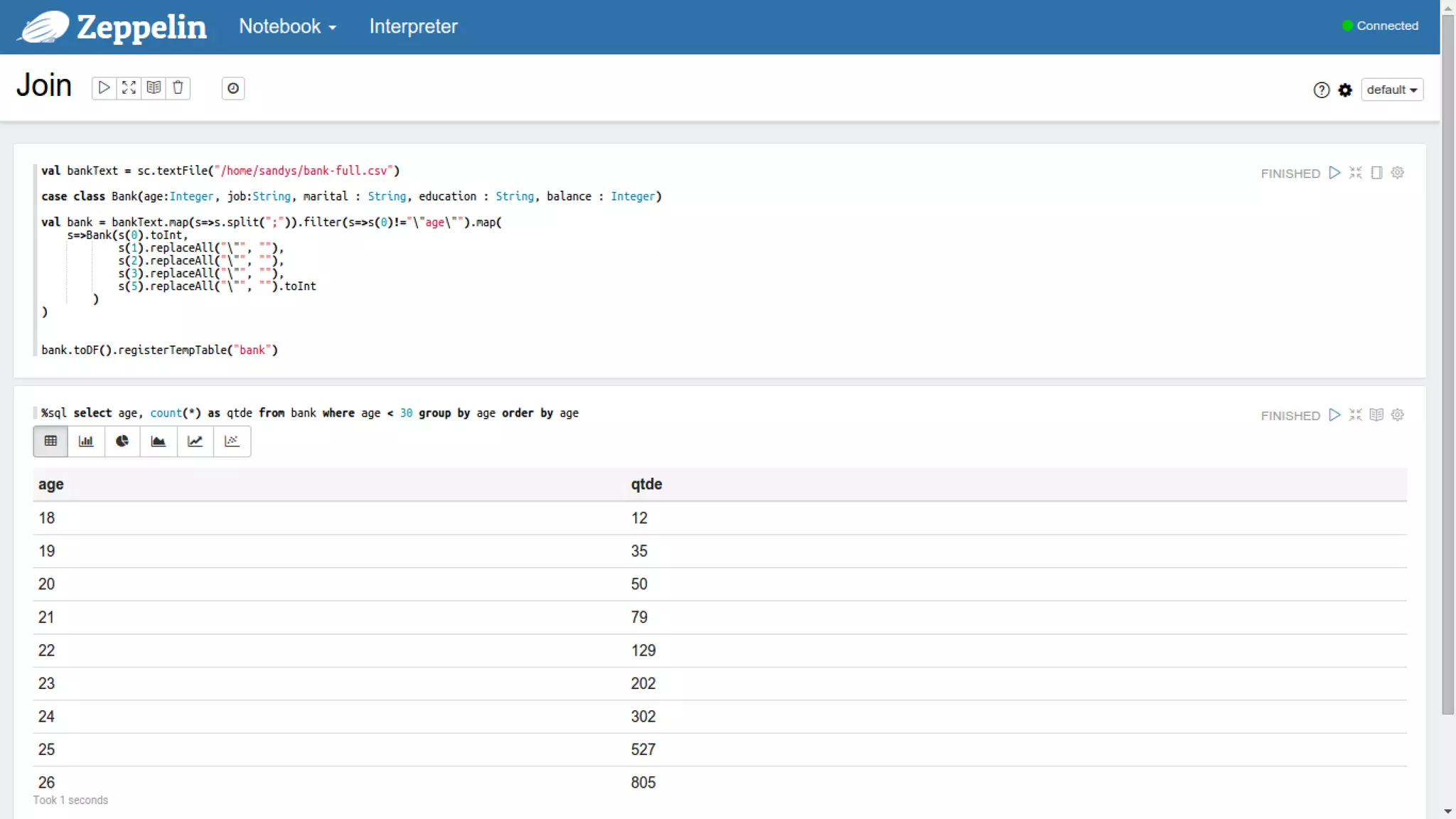Go to the Interpreter page

[x=413, y=26]
